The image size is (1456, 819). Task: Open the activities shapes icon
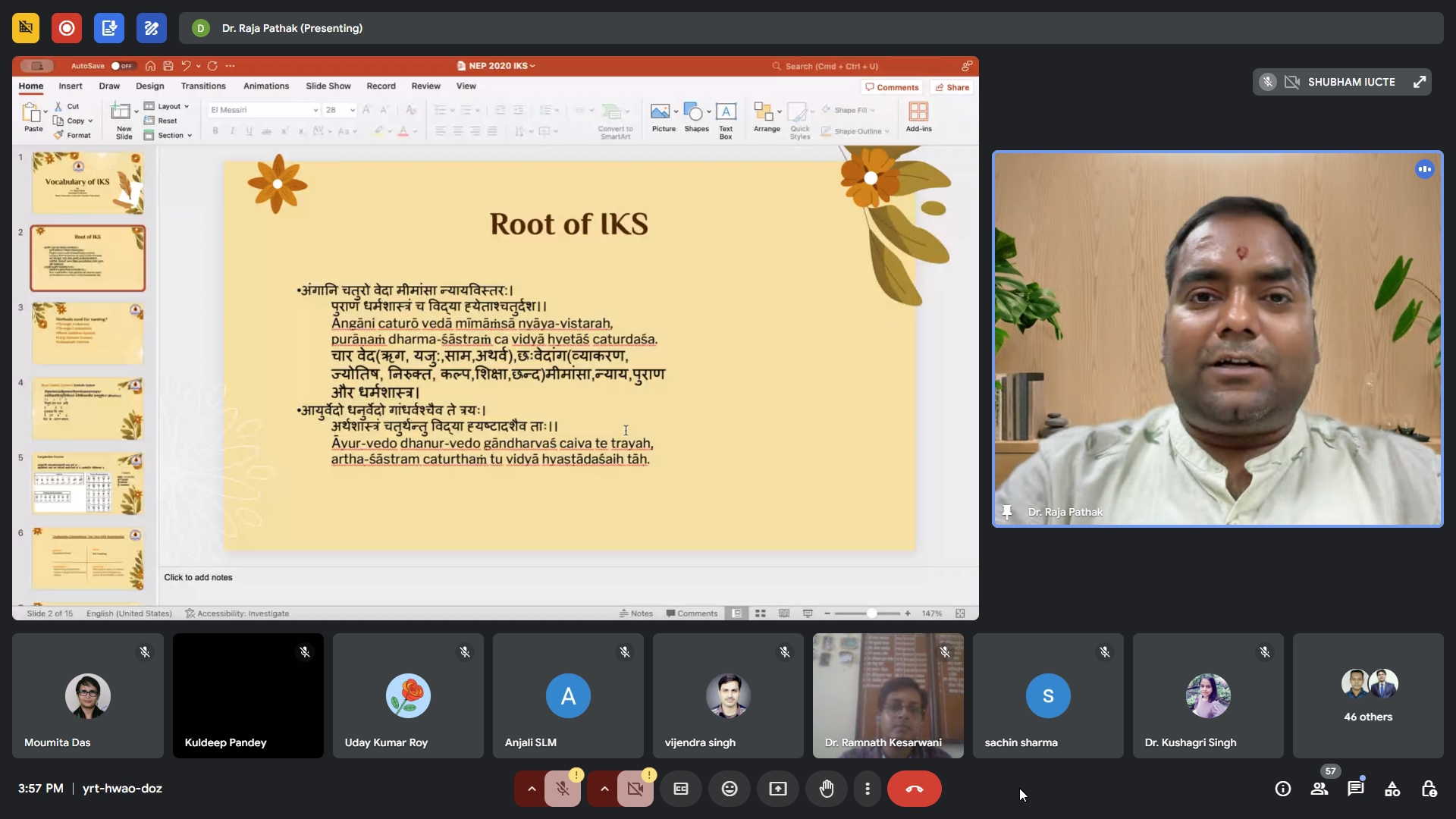coord(1392,789)
